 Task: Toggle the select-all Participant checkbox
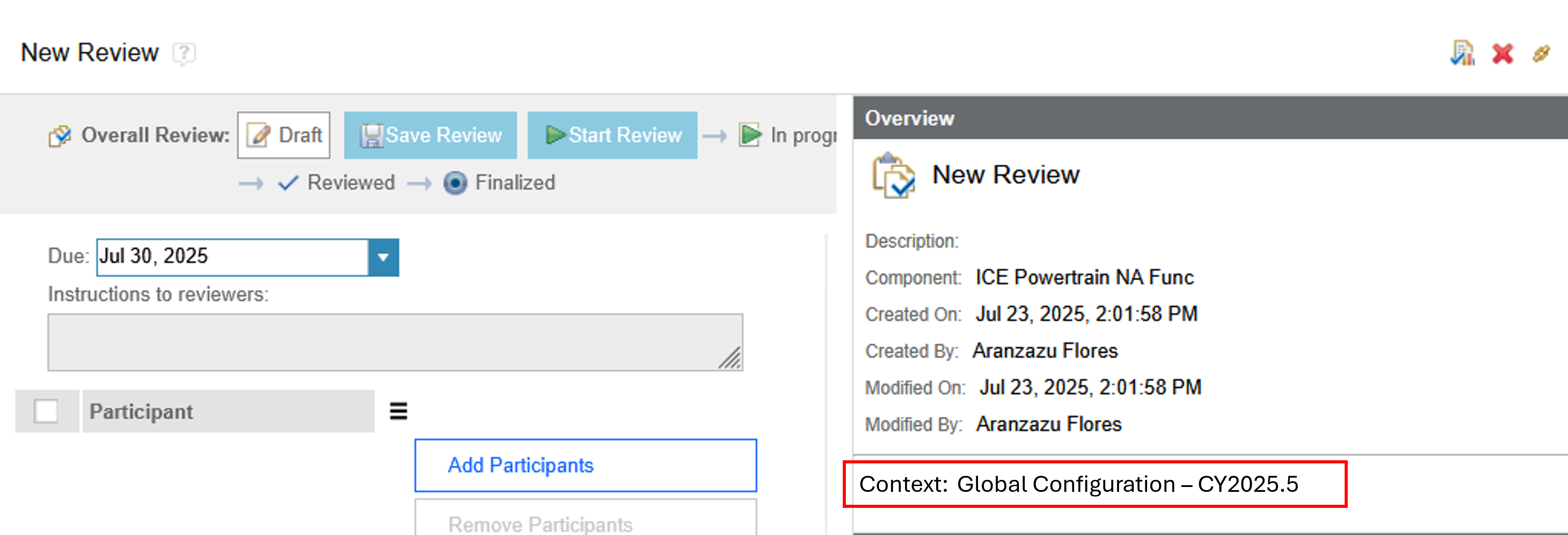click(46, 411)
